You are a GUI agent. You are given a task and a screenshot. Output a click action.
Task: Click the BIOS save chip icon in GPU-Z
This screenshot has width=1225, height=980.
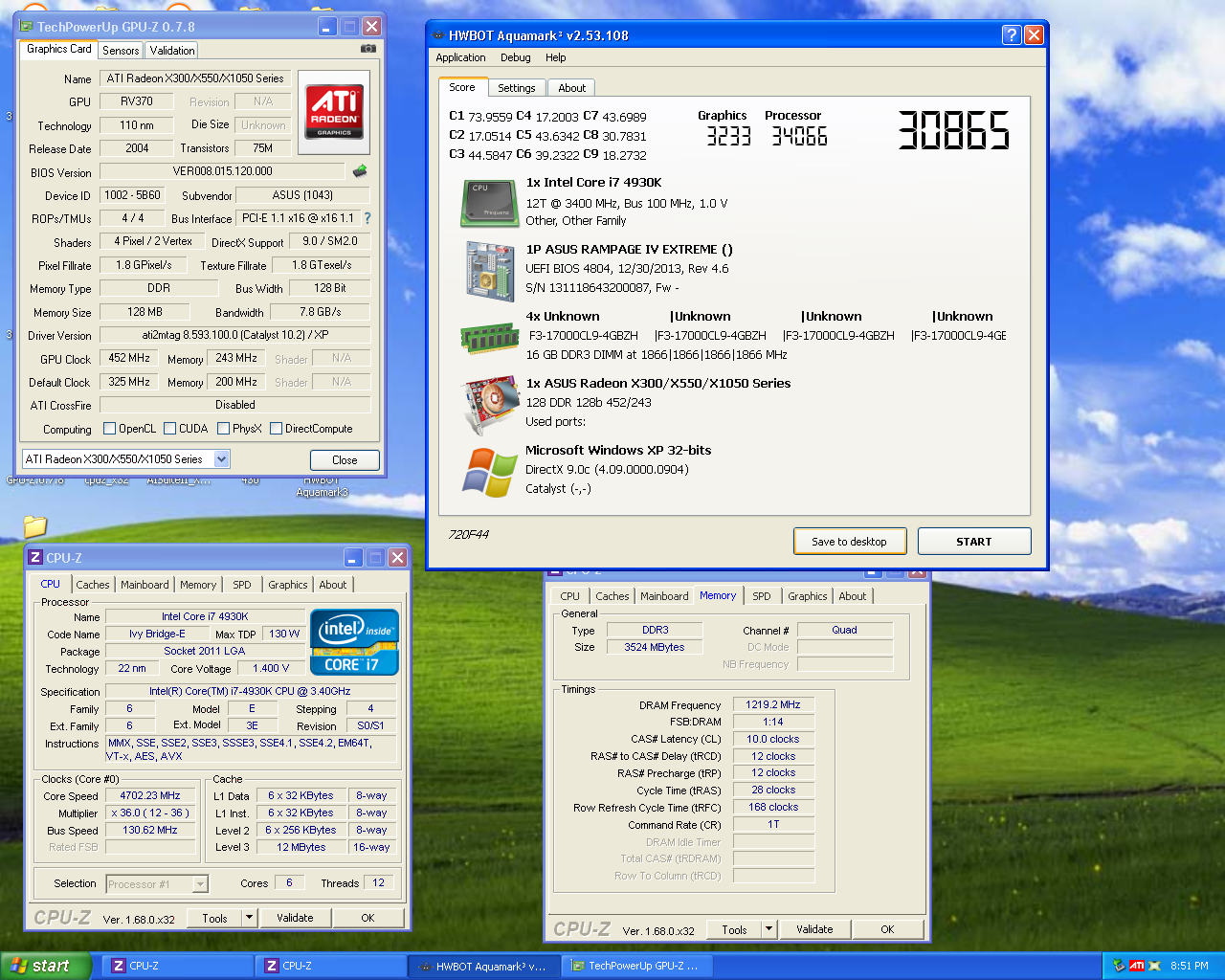(x=360, y=171)
